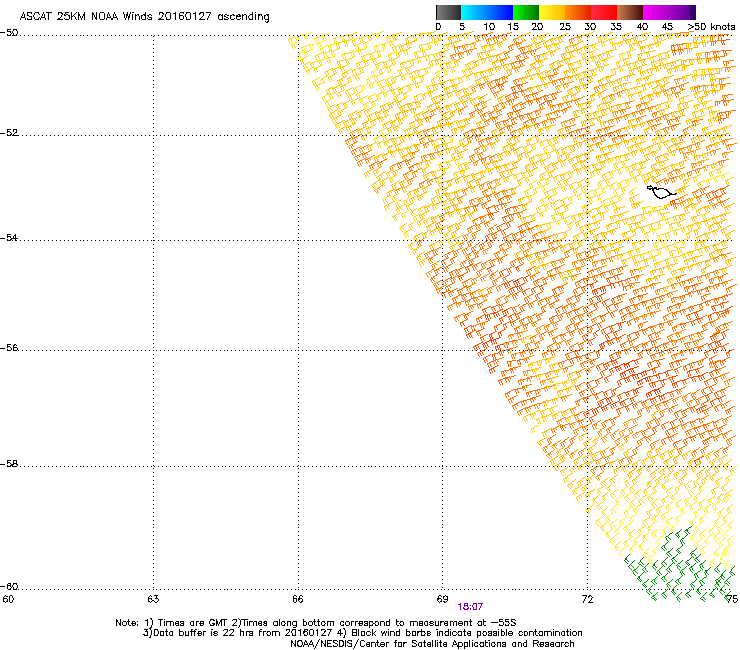Click the latitude label -60

click(x=9, y=587)
